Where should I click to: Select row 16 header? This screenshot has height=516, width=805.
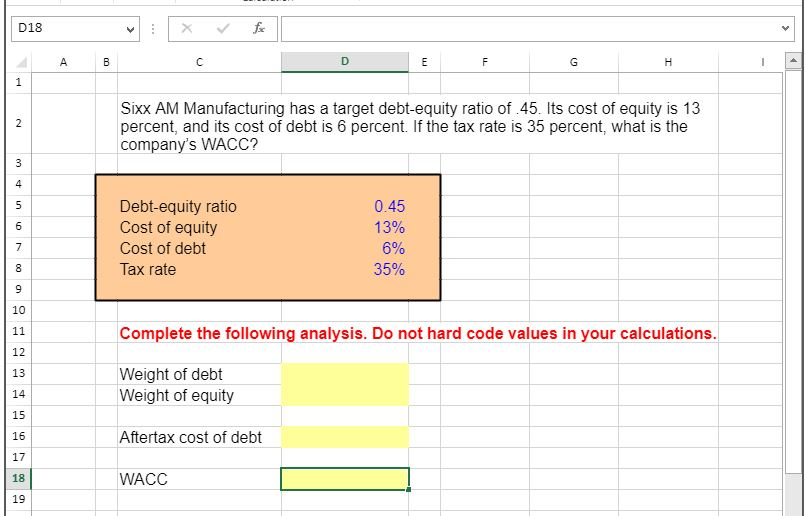coord(18,436)
